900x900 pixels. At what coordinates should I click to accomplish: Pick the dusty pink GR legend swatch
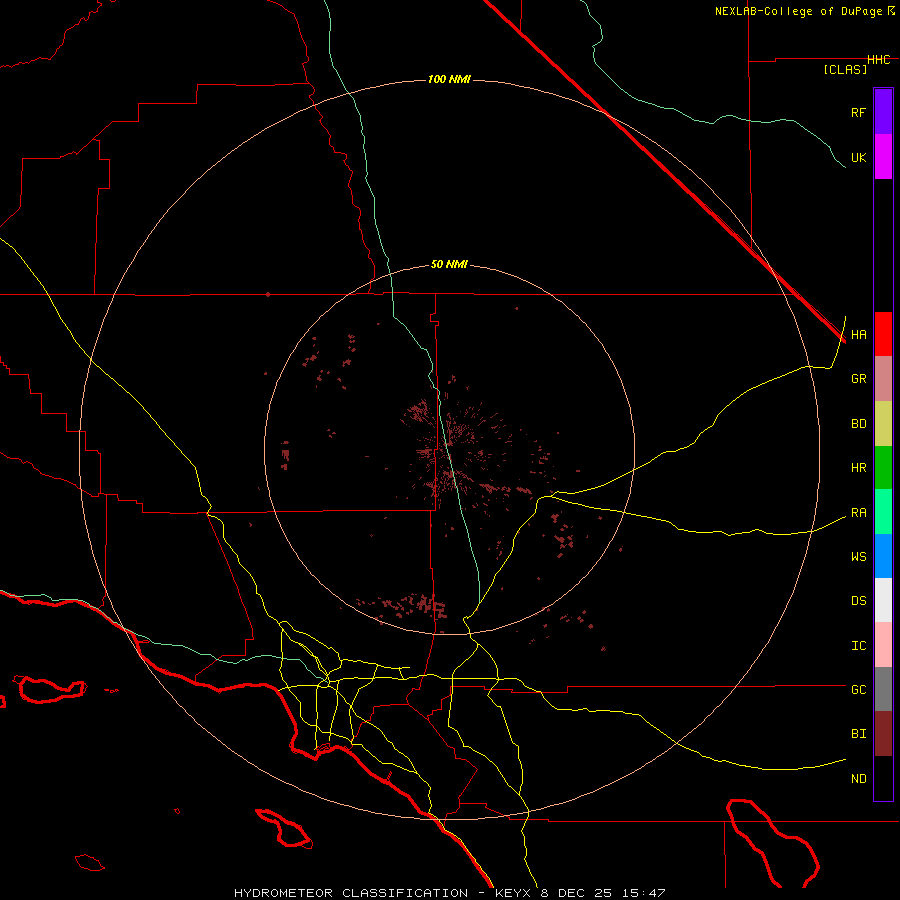tap(883, 378)
